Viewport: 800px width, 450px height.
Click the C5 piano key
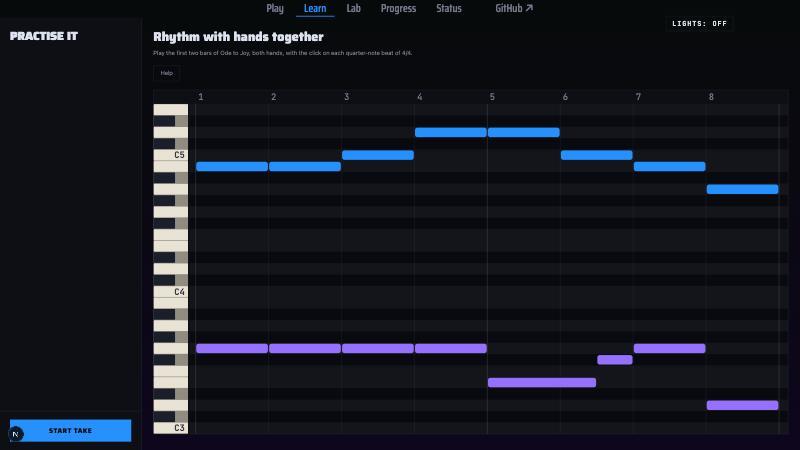(x=170, y=155)
